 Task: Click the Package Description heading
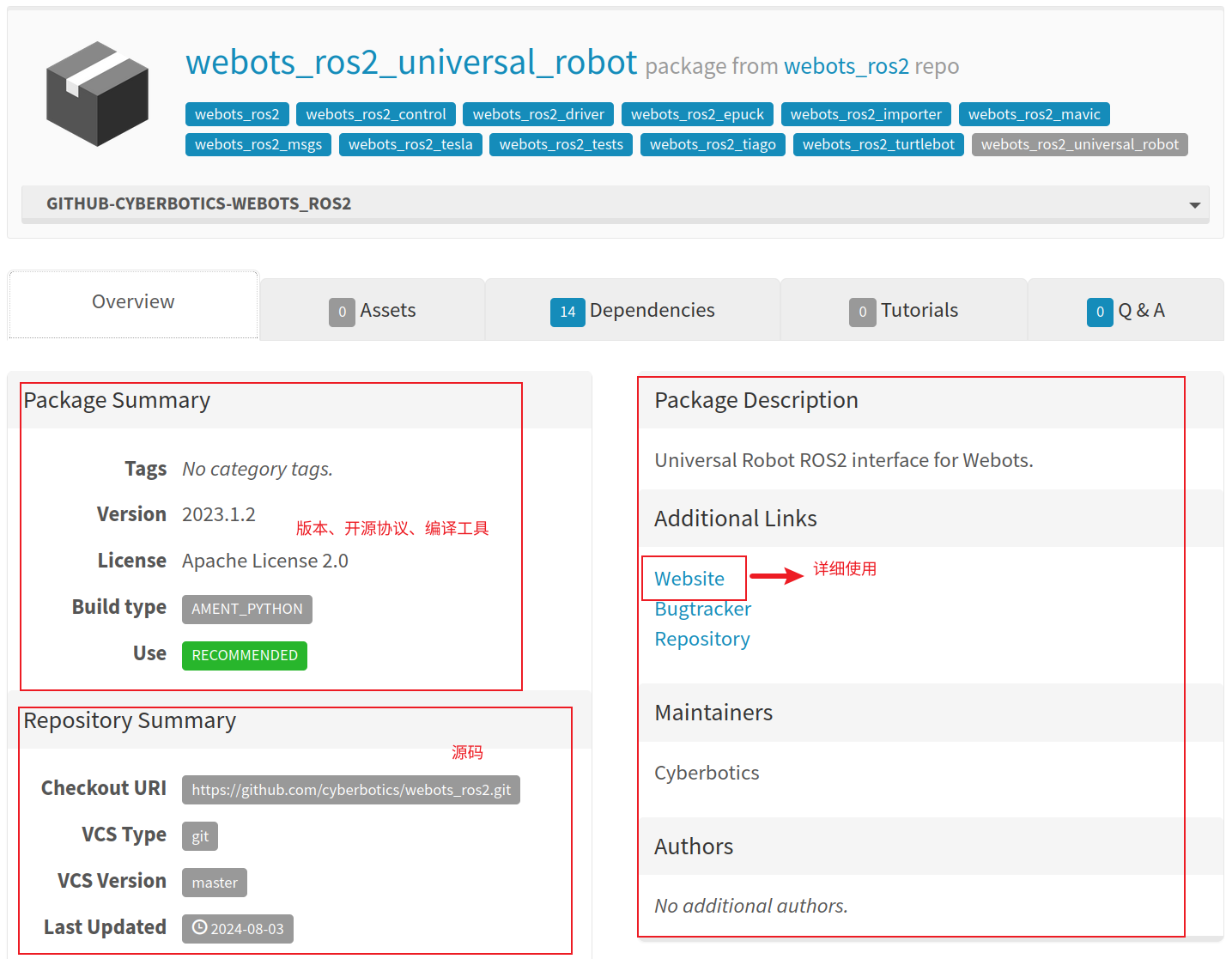pos(756,400)
